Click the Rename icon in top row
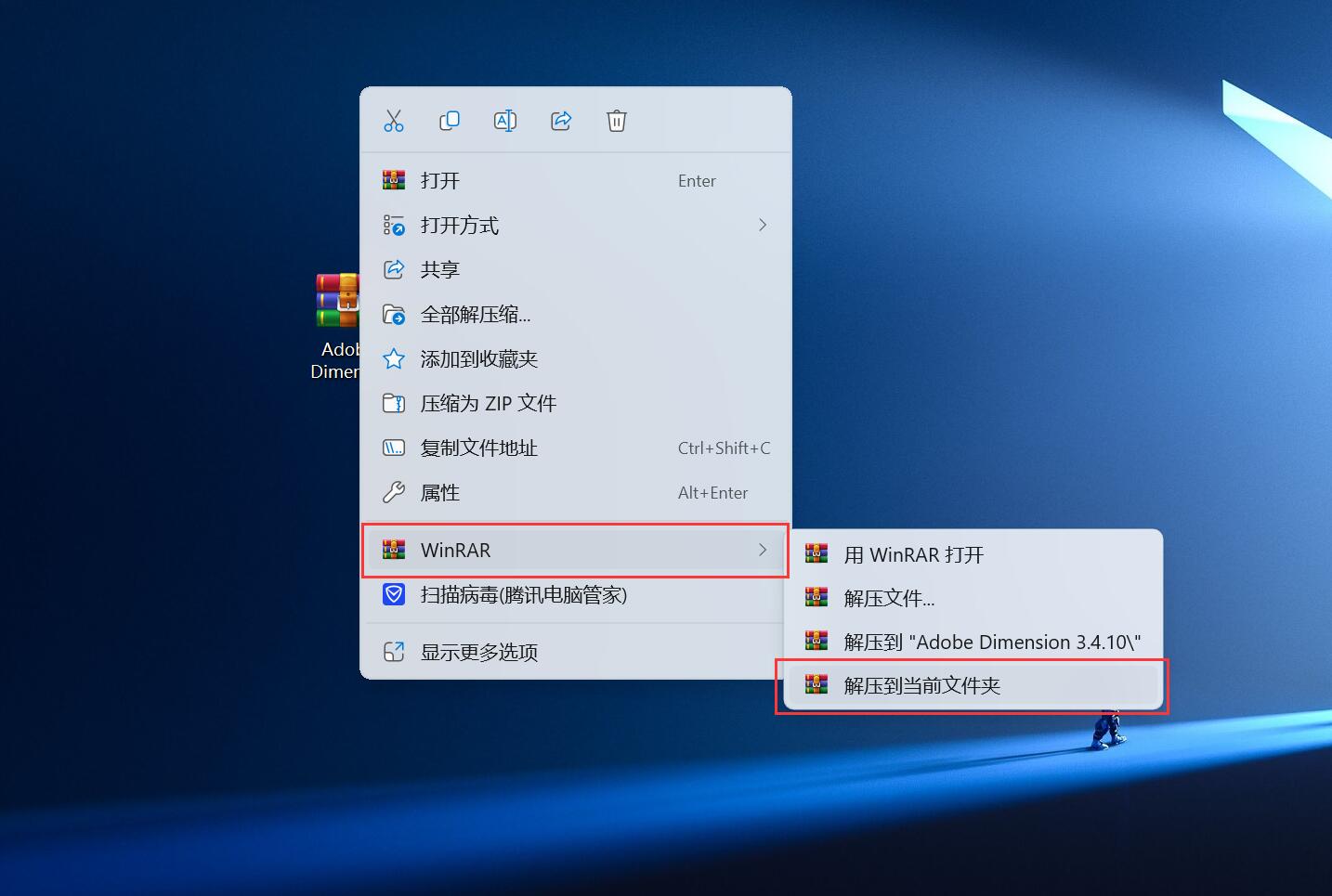This screenshot has height=896, width=1332. point(505,121)
